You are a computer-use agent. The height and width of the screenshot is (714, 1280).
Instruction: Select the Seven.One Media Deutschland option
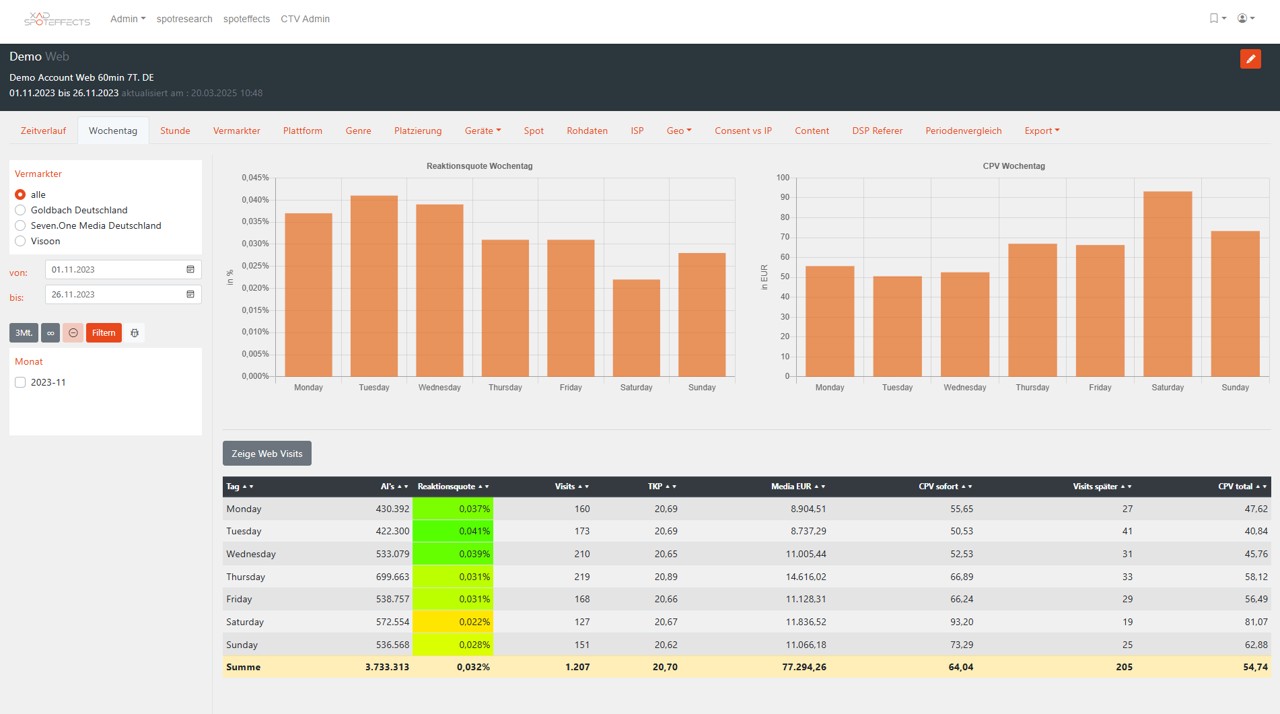[20, 226]
